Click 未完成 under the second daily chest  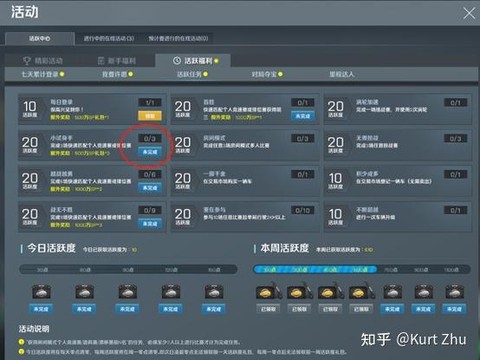(84, 309)
